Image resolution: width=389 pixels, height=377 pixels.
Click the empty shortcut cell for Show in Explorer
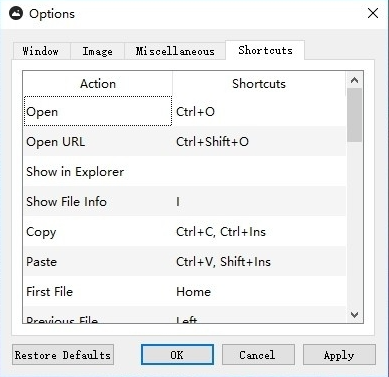coord(259,171)
